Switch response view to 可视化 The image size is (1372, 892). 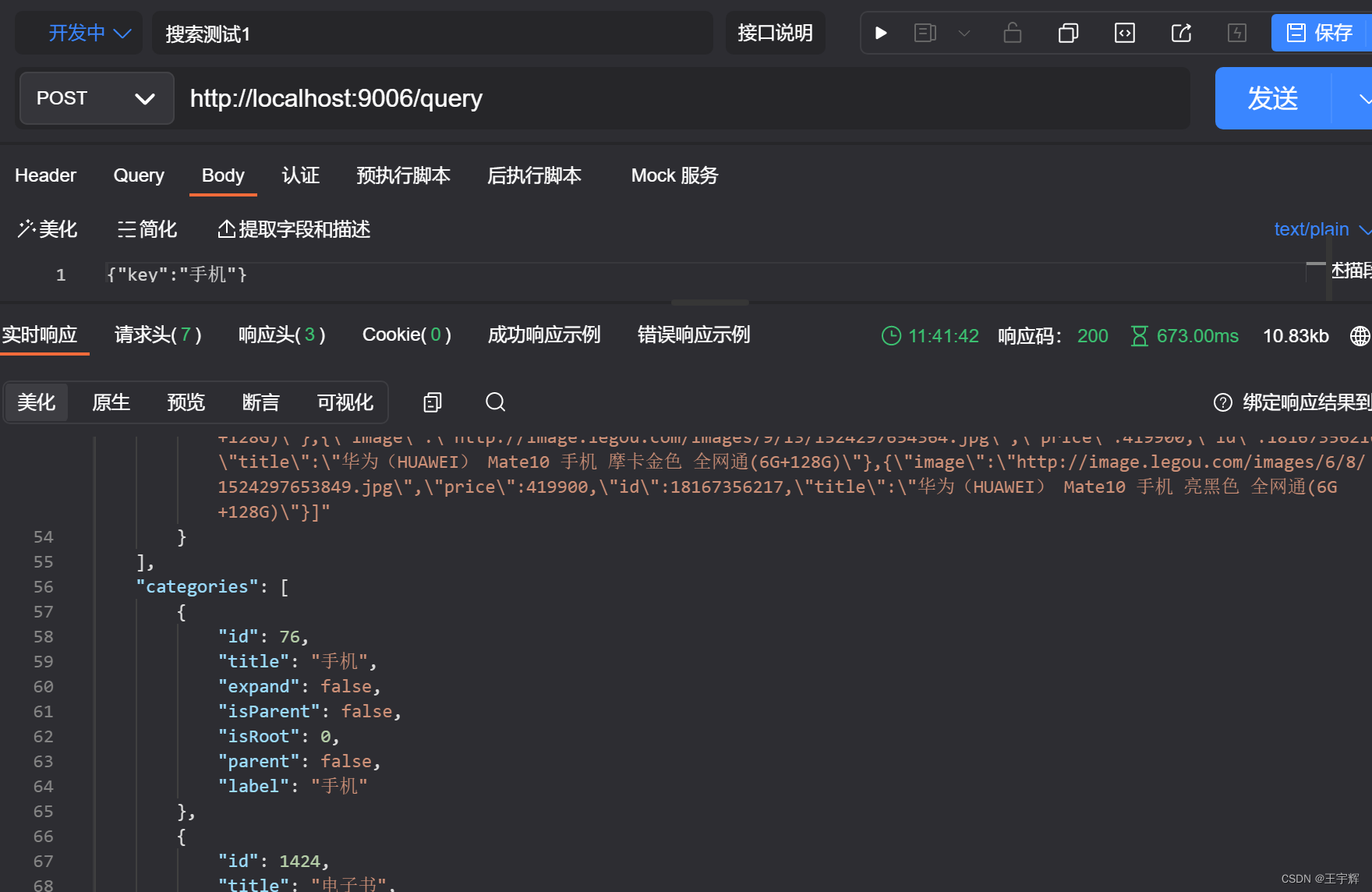345,402
